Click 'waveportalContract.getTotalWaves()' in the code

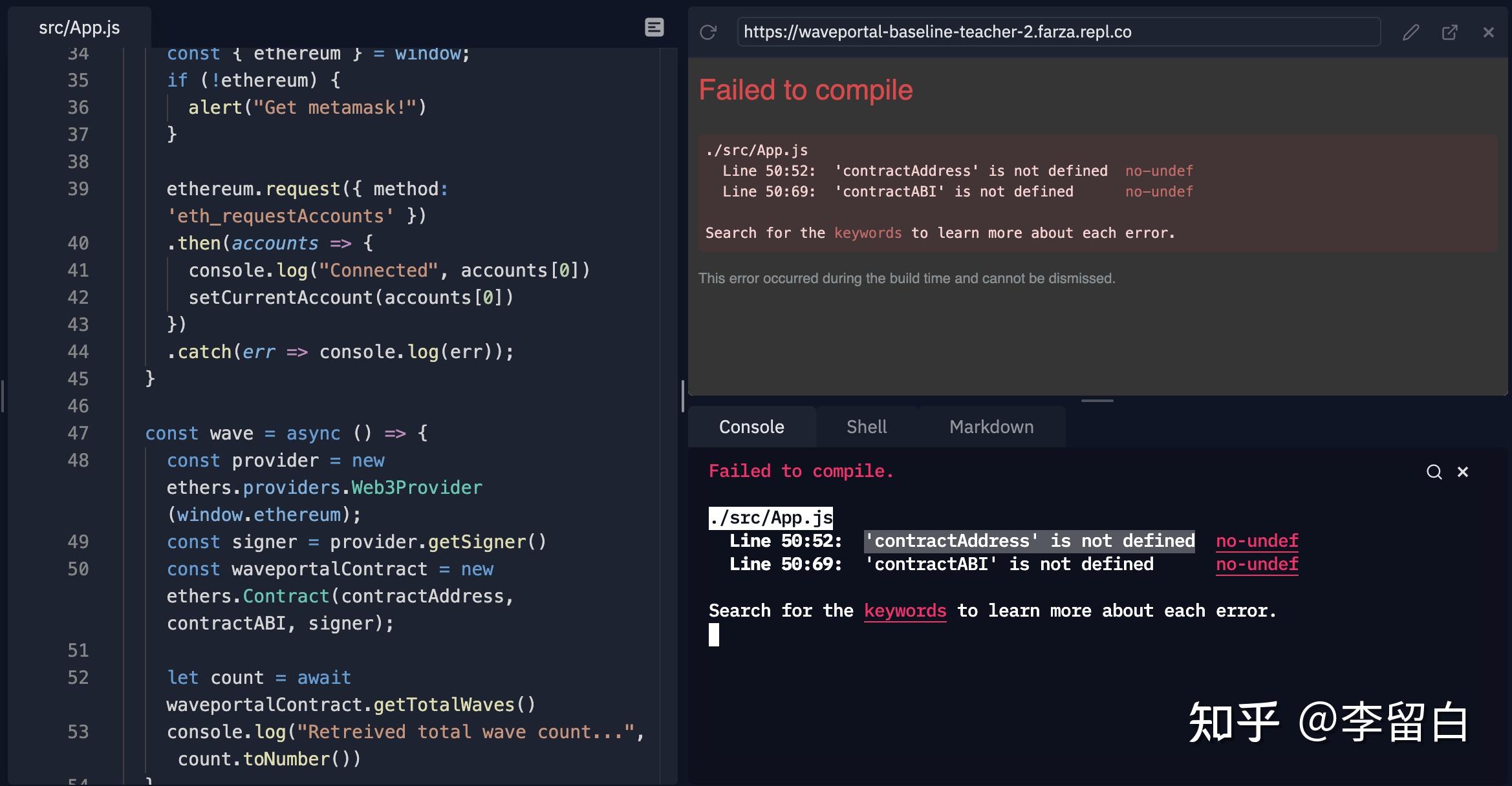(x=351, y=705)
